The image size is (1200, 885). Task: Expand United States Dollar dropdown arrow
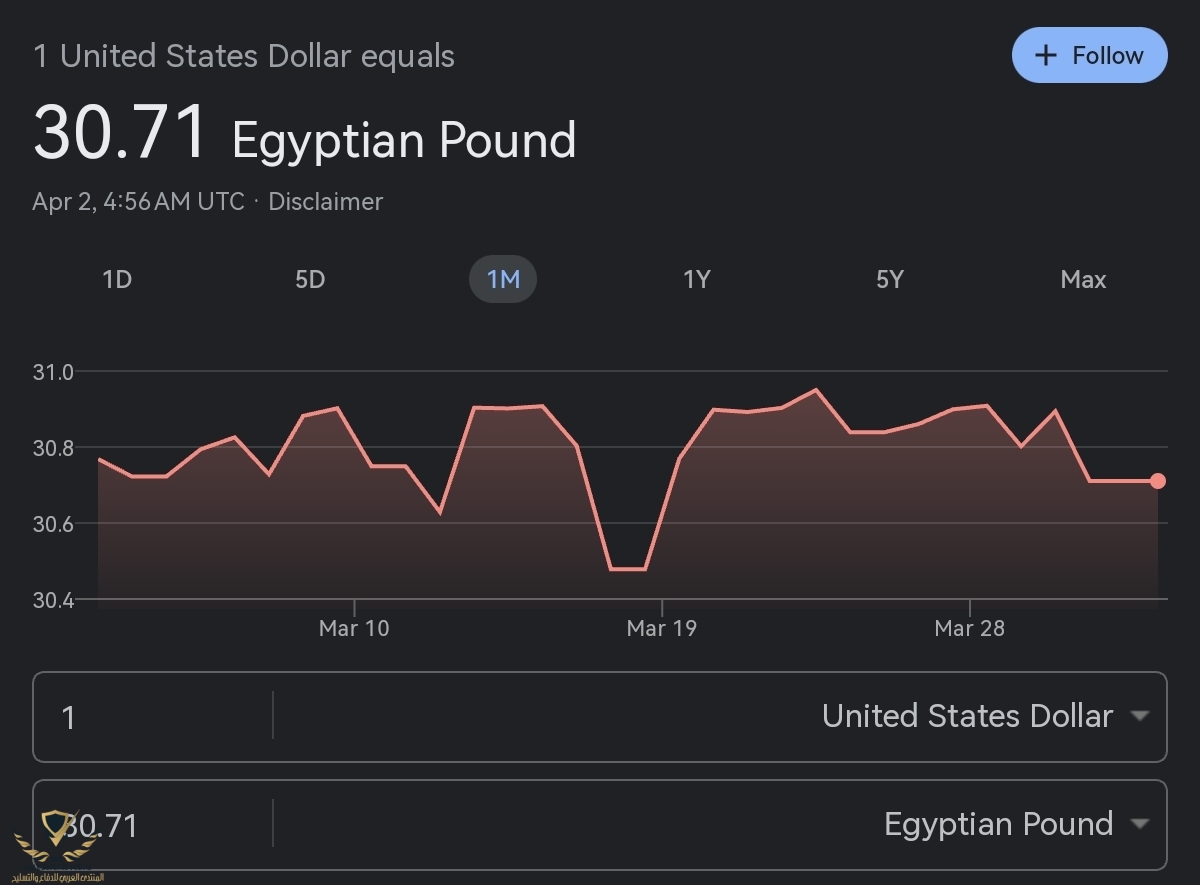tap(1138, 716)
